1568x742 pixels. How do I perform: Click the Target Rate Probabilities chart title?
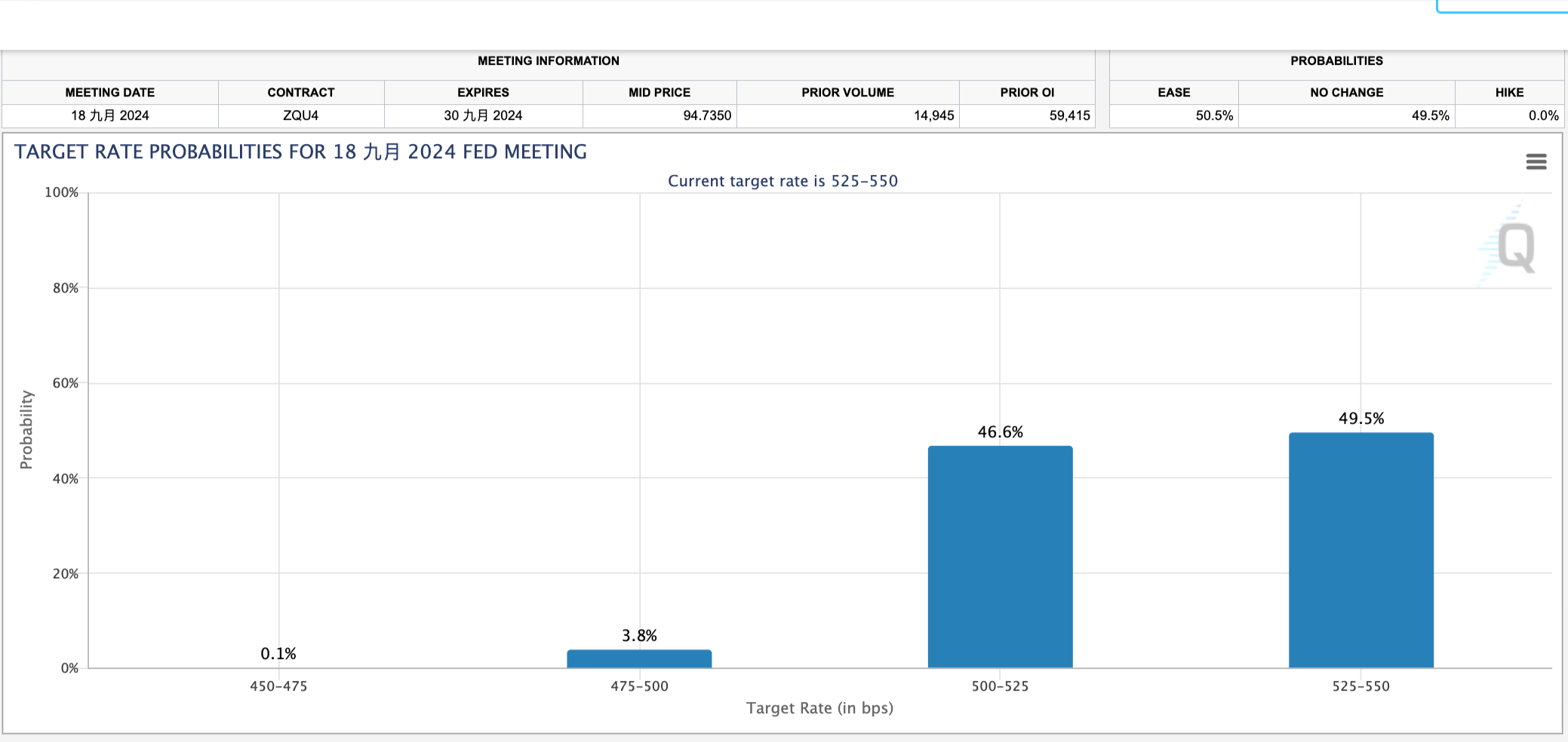coord(300,152)
